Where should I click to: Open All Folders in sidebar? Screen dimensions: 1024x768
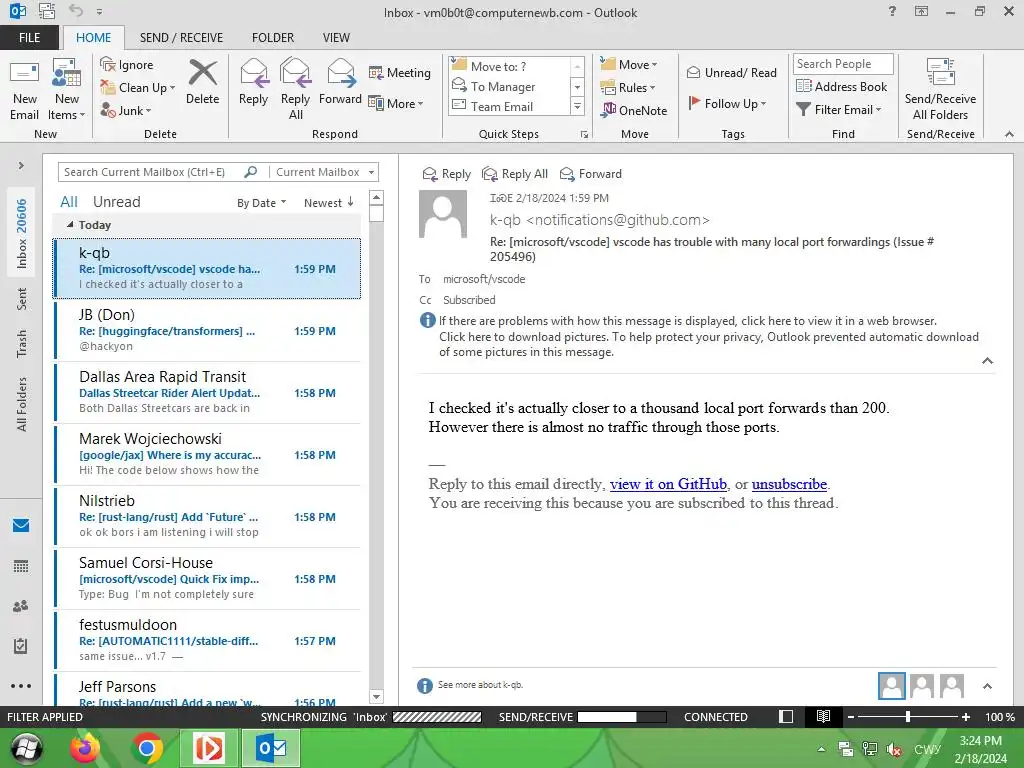click(22, 405)
